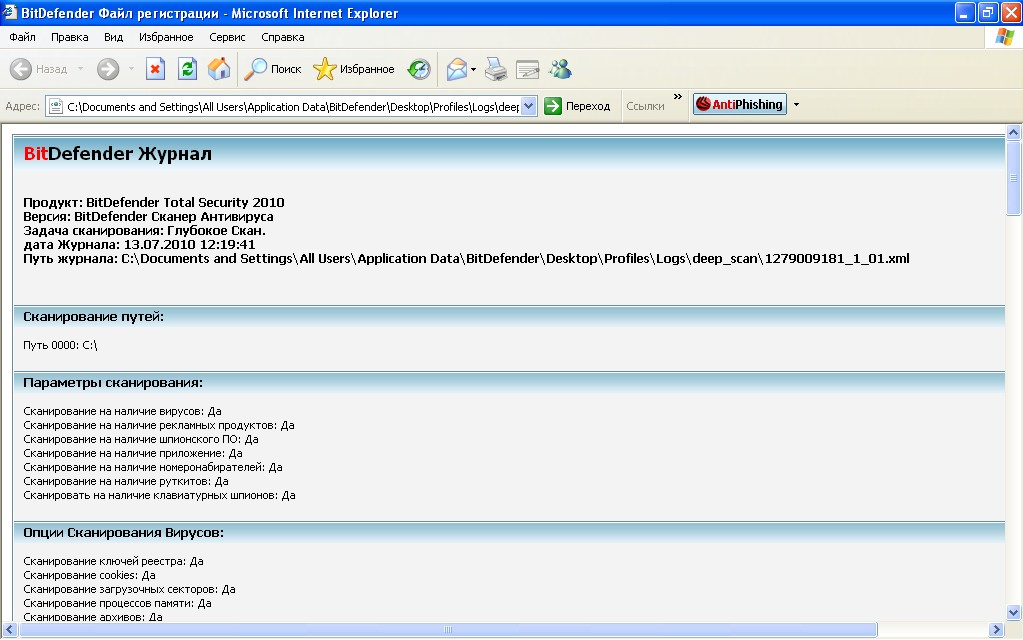Click 'Сканирование на наличие рекламных продуктов: Да'
Screen dimensions: 1023x640
click(159, 425)
